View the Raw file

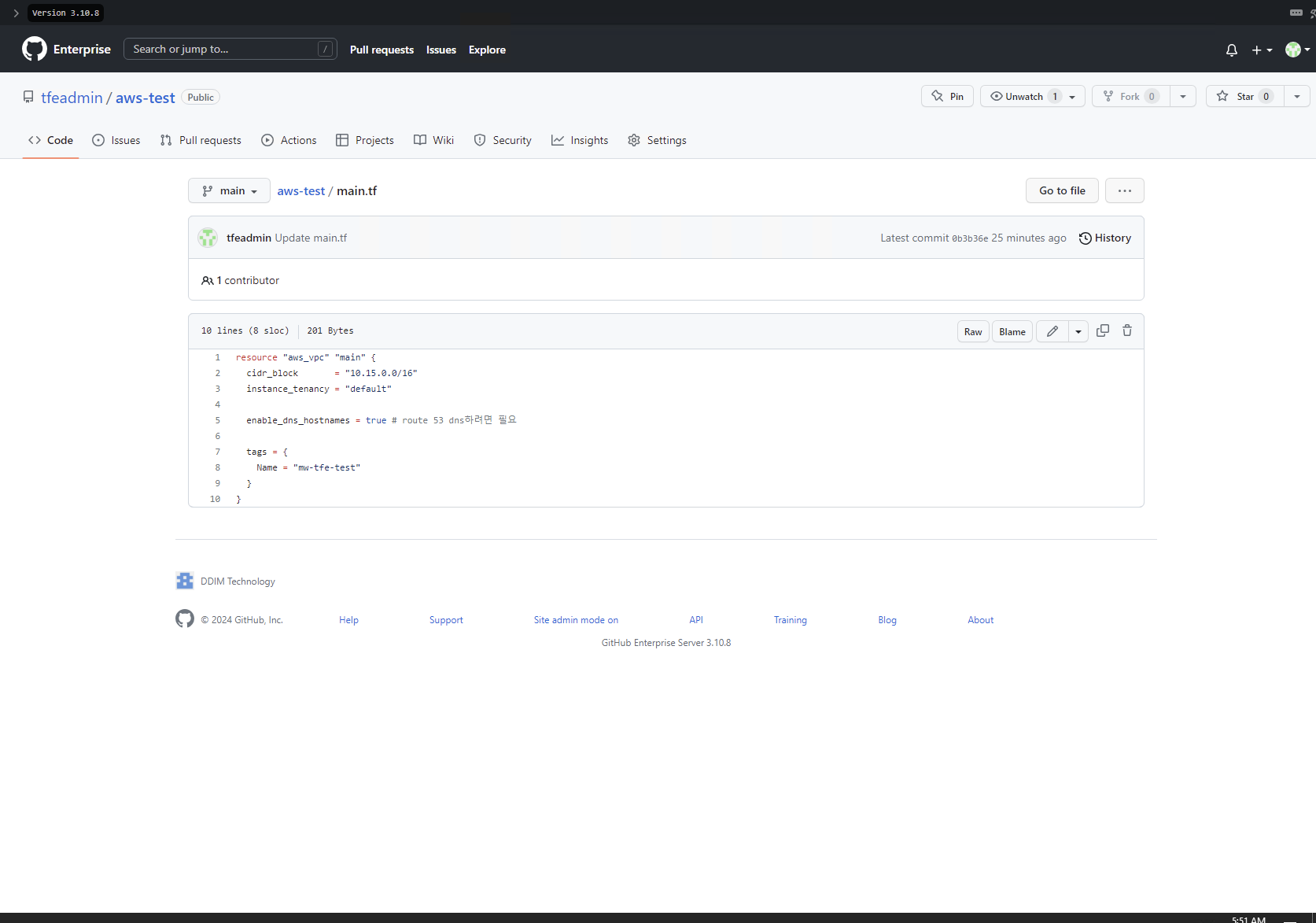[x=973, y=331]
